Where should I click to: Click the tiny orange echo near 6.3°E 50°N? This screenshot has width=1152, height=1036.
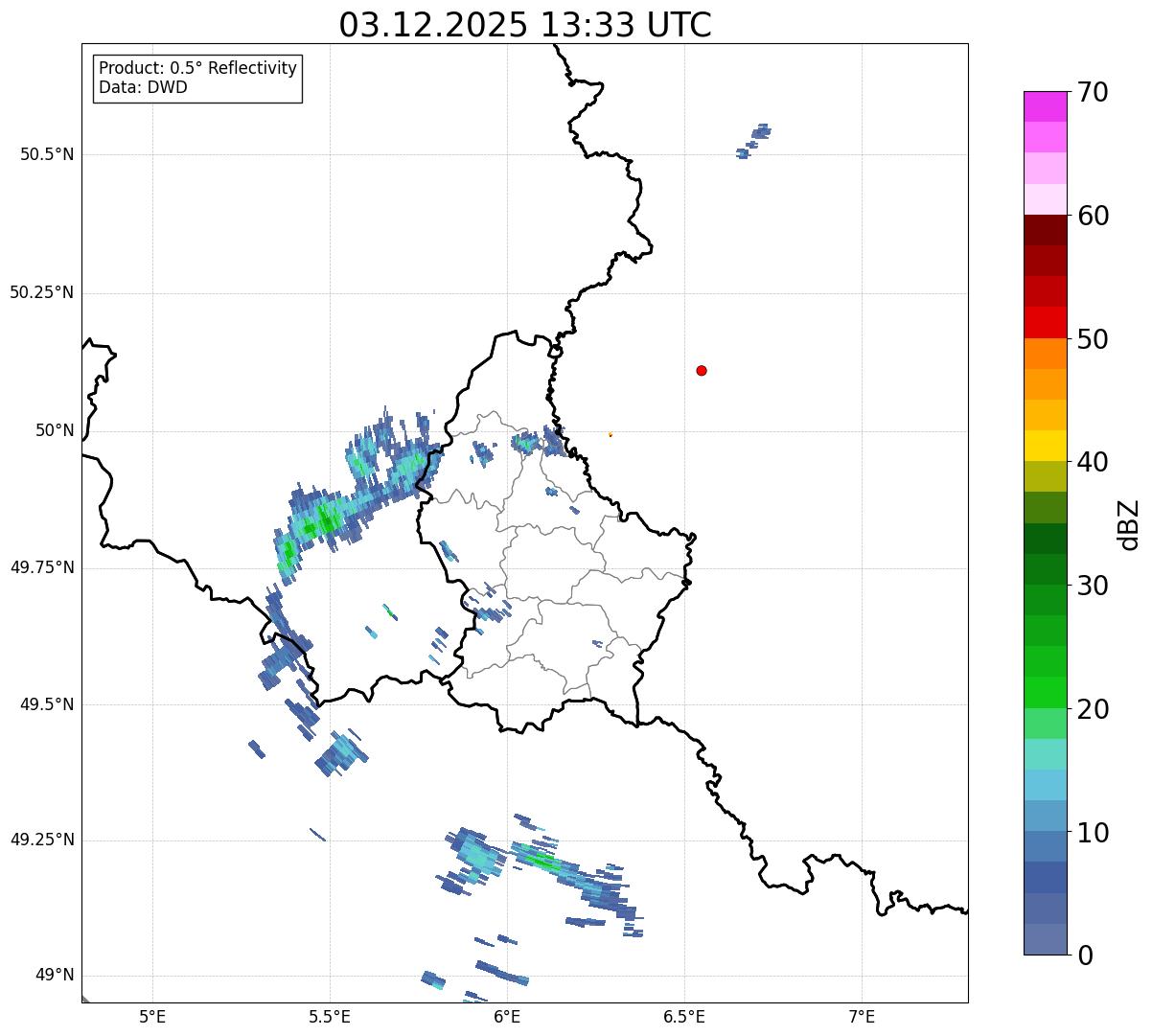tap(611, 434)
